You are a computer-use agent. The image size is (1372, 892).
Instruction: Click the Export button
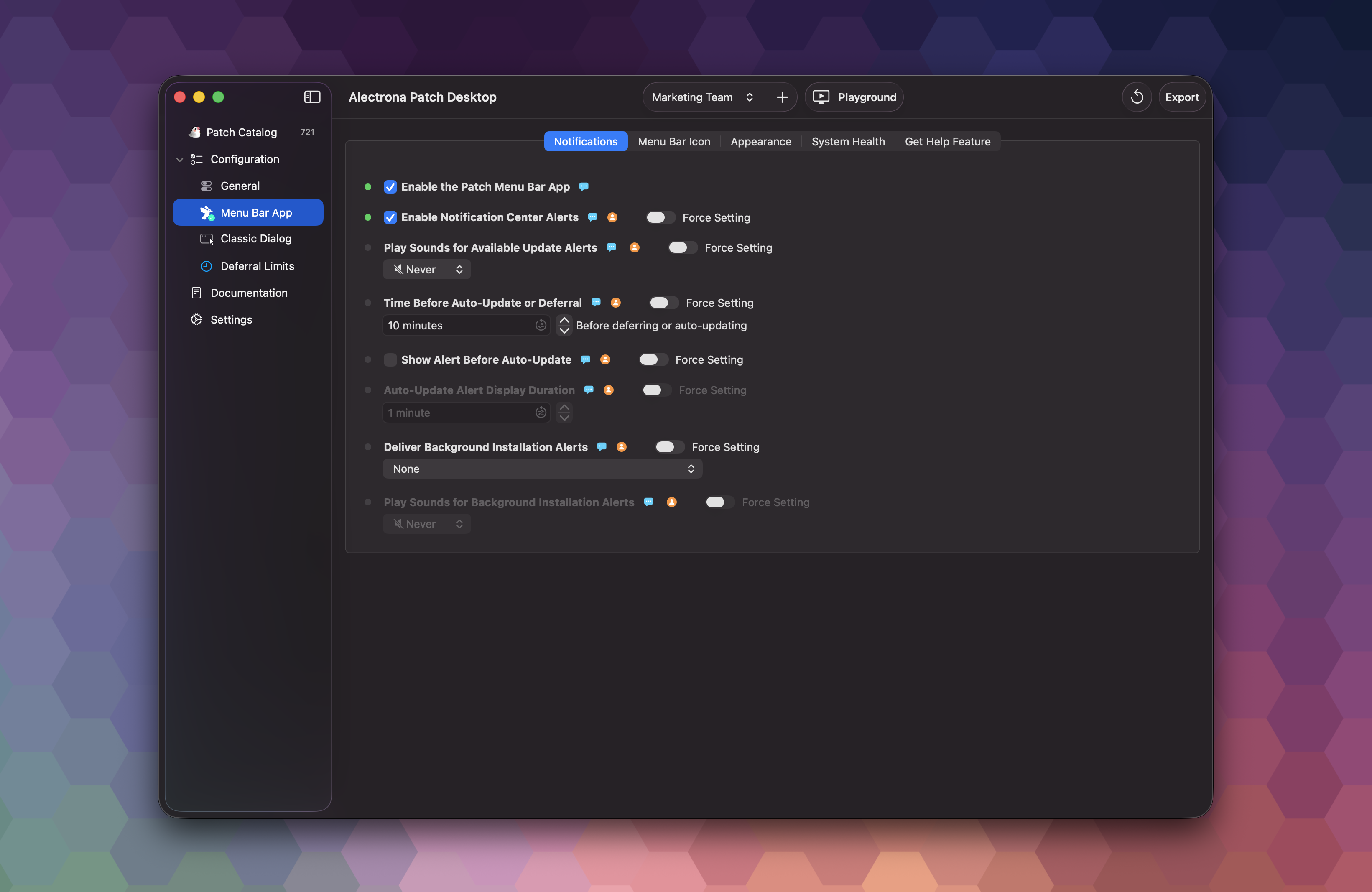point(1181,97)
